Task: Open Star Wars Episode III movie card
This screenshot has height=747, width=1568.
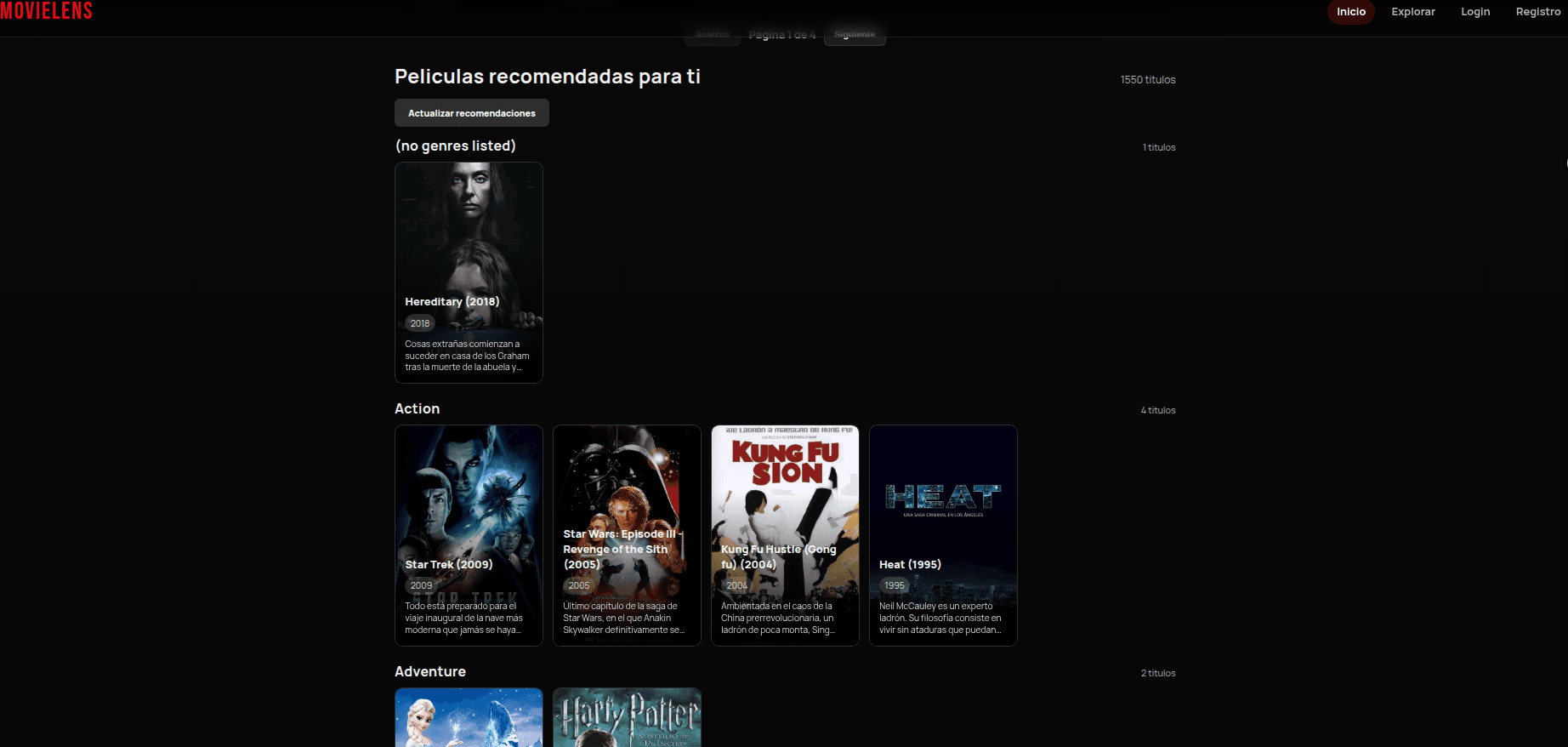Action: point(627,535)
